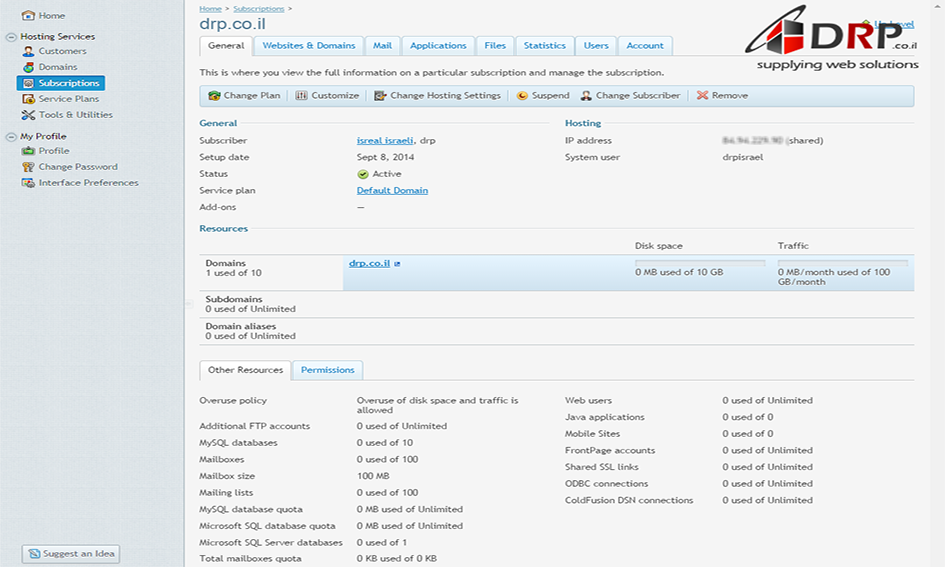The width and height of the screenshot is (945, 567).
Task: Click the disk space usage bar
Action: 699,263
